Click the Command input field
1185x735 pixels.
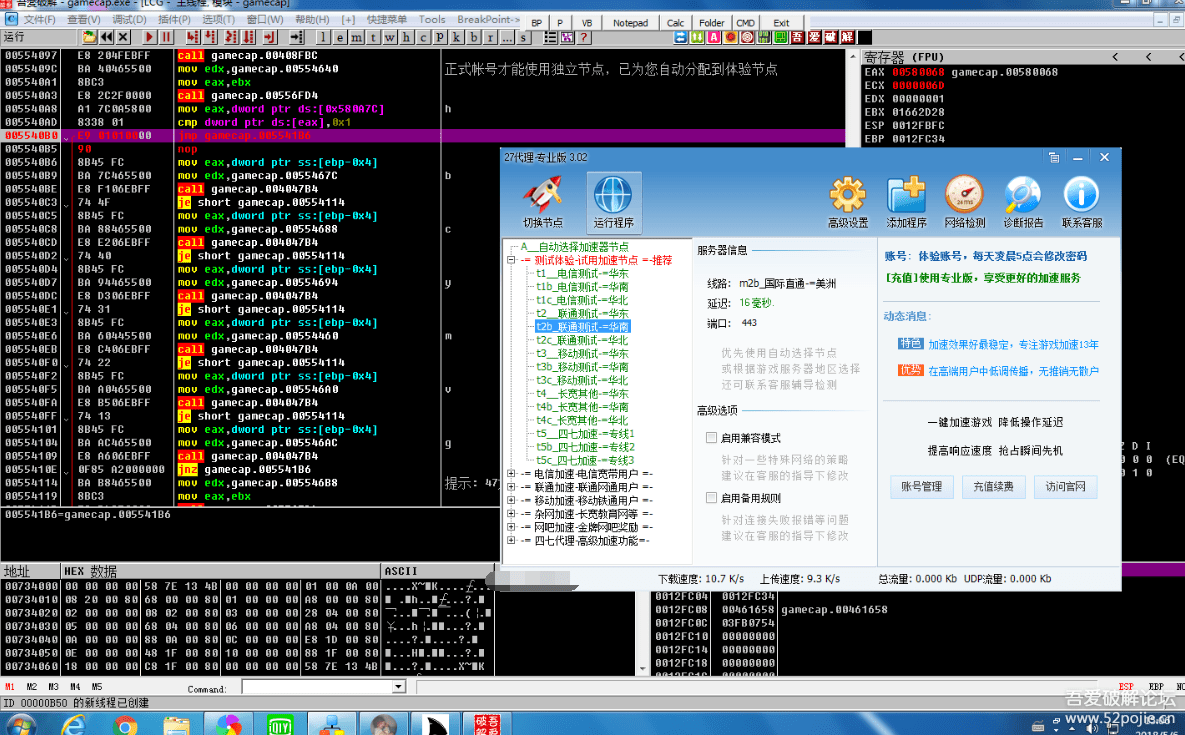(x=318, y=687)
